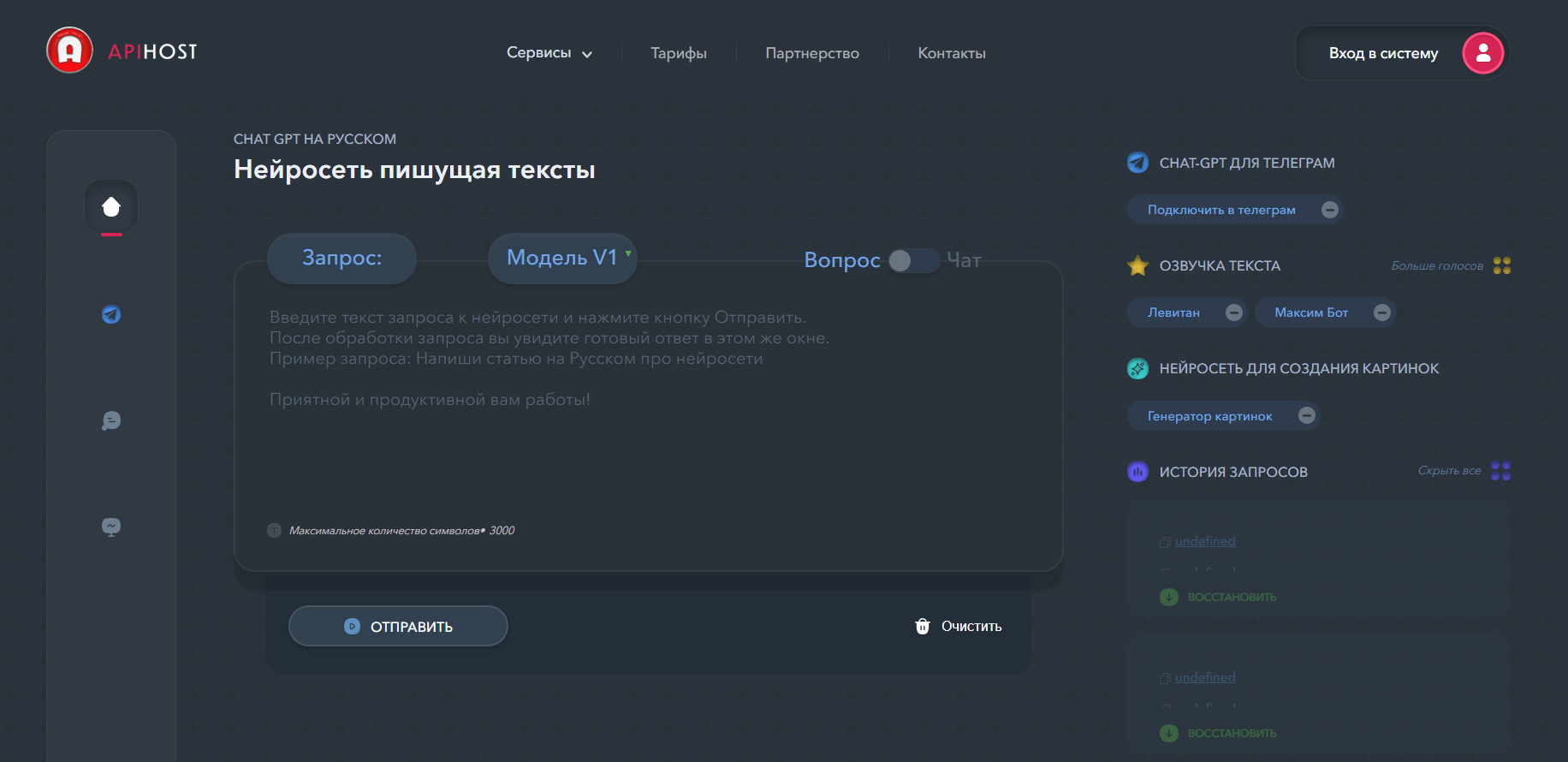Viewport: 1568px width, 762px height.
Task: Click the CHAT GPT НА РУССКОМ caption
Action: pyautogui.click(x=315, y=139)
